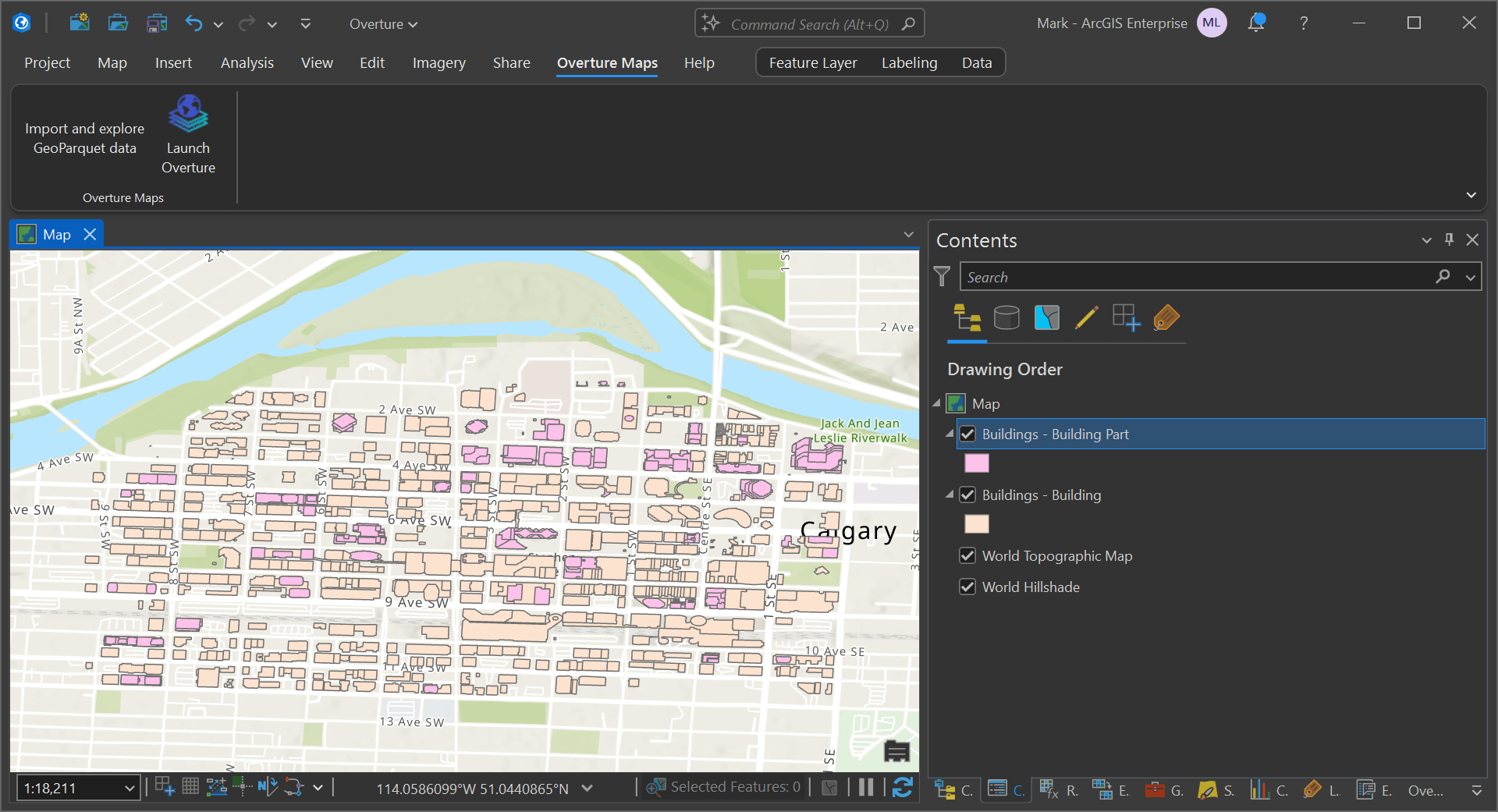Image resolution: width=1498 pixels, height=812 pixels.
Task: Close the Map view tab
Action: (90, 234)
